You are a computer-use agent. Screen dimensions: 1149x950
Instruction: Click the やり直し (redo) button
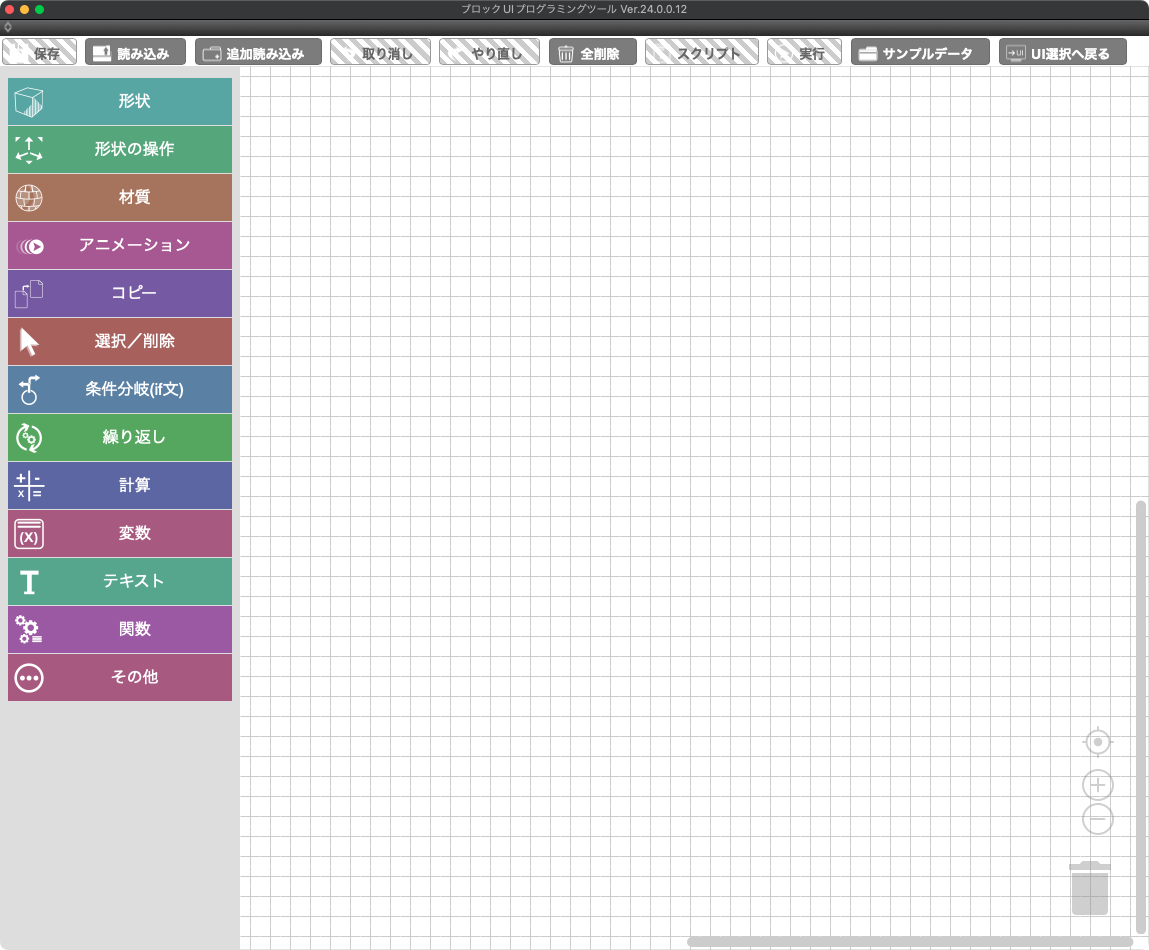489,53
